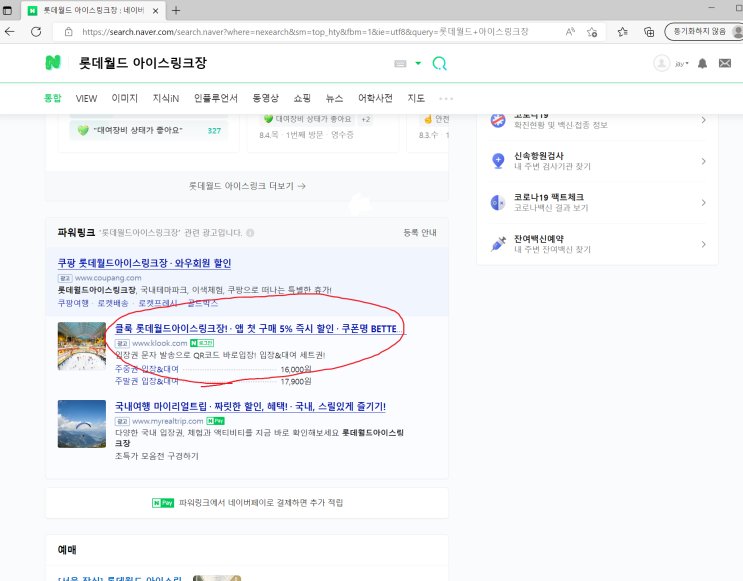Expand the search autocomplete dropdown arrow
The height and width of the screenshot is (581, 743).
click(418, 63)
